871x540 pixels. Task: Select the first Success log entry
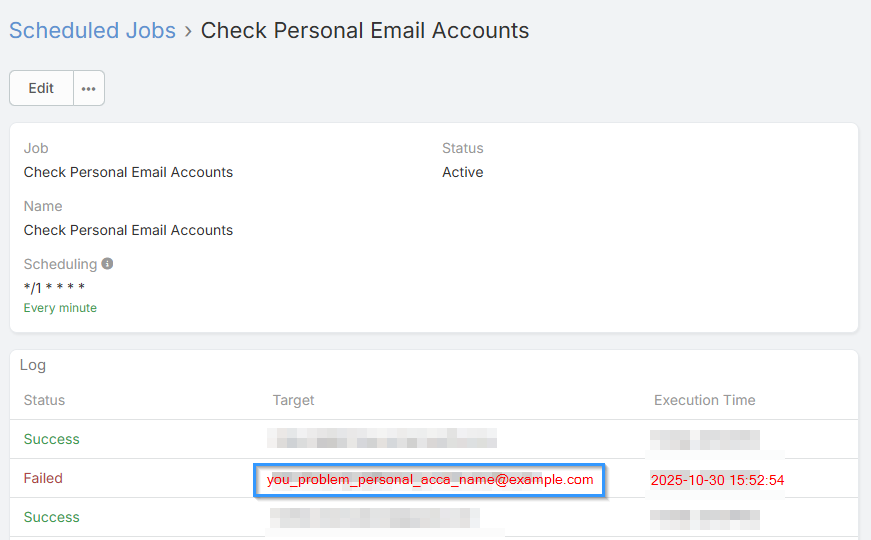[x=51, y=439]
